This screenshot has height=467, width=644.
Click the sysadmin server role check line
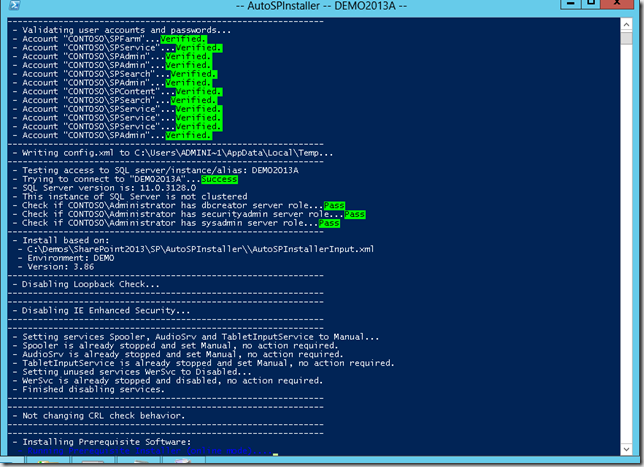click(x=176, y=223)
